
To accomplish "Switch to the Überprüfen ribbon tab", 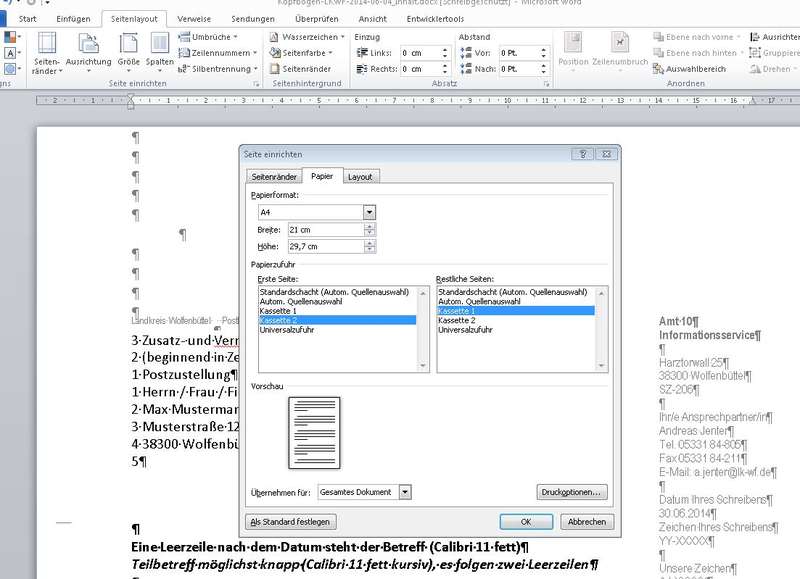I will click(x=316, y=19).
